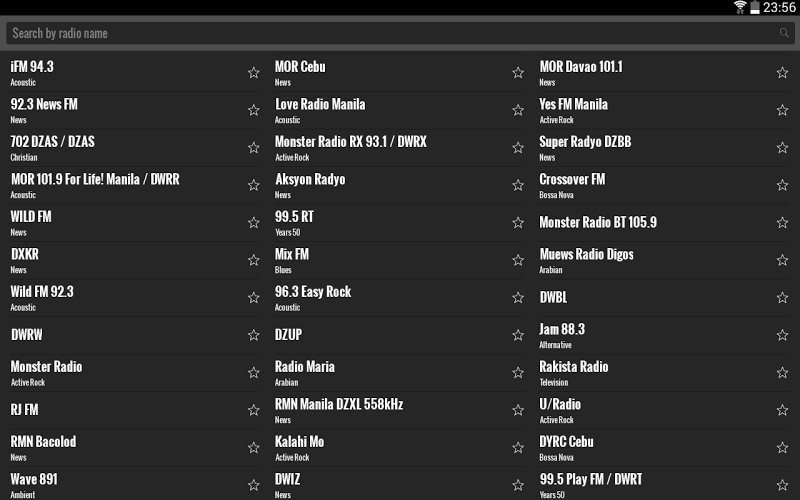This screenshot has width=800, height=500.
Task: Star iFM 94.3 as favorite
Action: point(253,73)
